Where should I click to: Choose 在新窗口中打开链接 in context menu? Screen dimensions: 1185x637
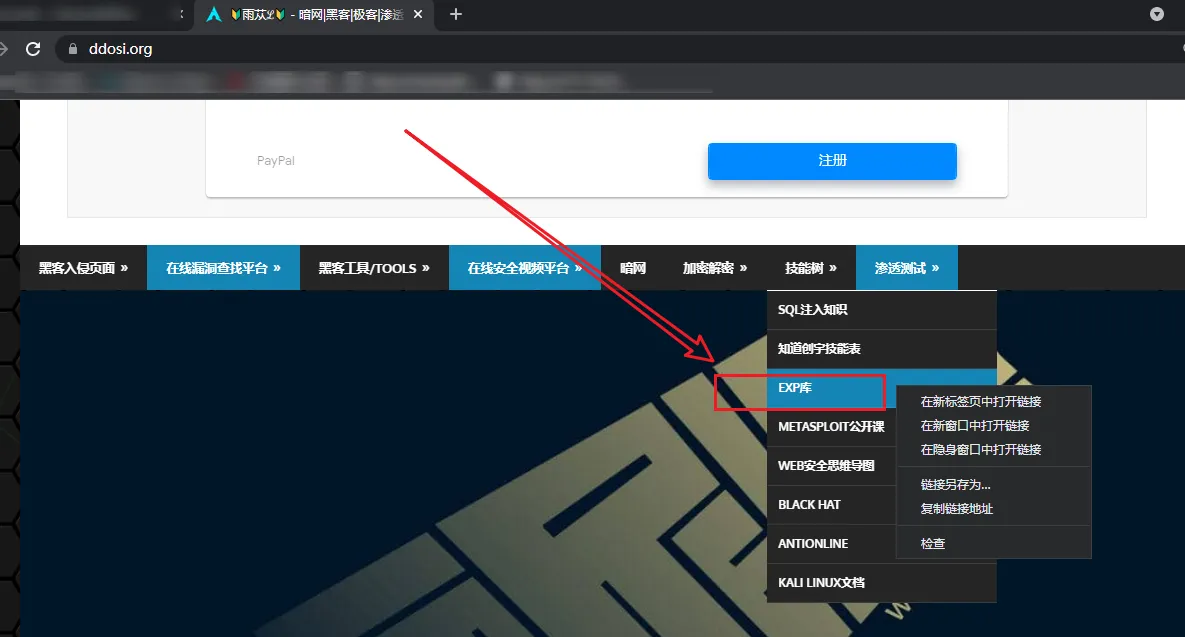(x=993, y=425)
